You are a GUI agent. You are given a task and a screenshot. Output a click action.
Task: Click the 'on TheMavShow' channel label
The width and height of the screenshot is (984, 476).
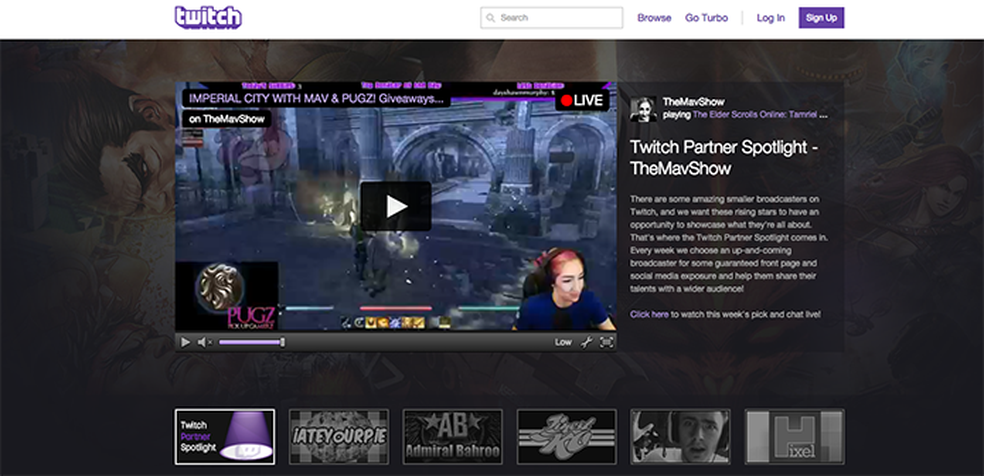click(x=227, y=119)
